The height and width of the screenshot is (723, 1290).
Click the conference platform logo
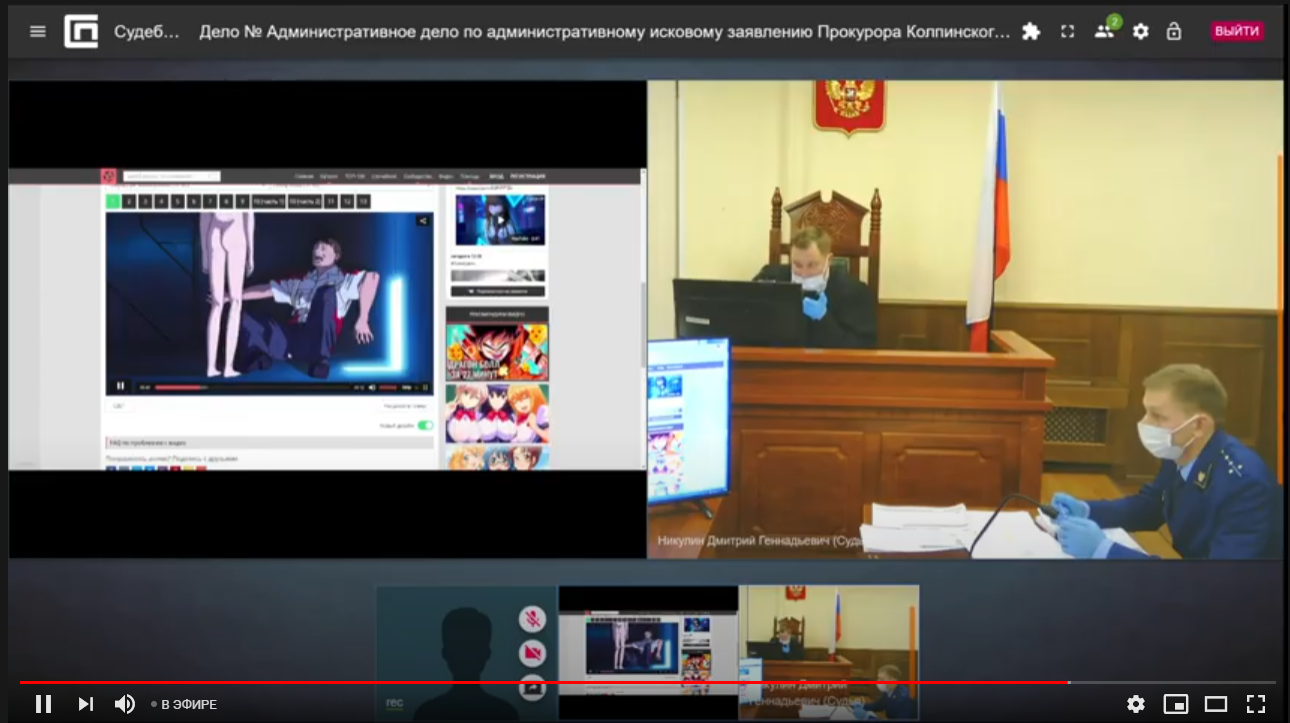pos(81,31)
